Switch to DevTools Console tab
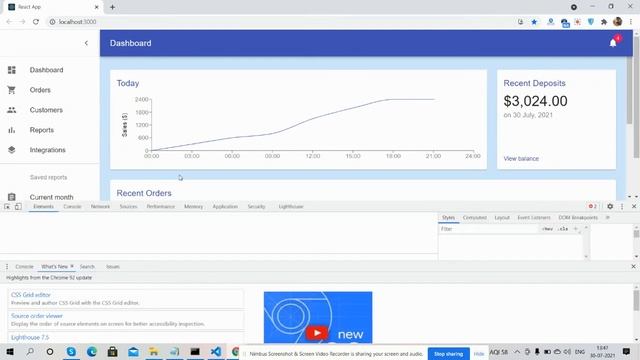The width and height of the screenshot is (640, 360). pyautogui.click(x=72, y=207)
